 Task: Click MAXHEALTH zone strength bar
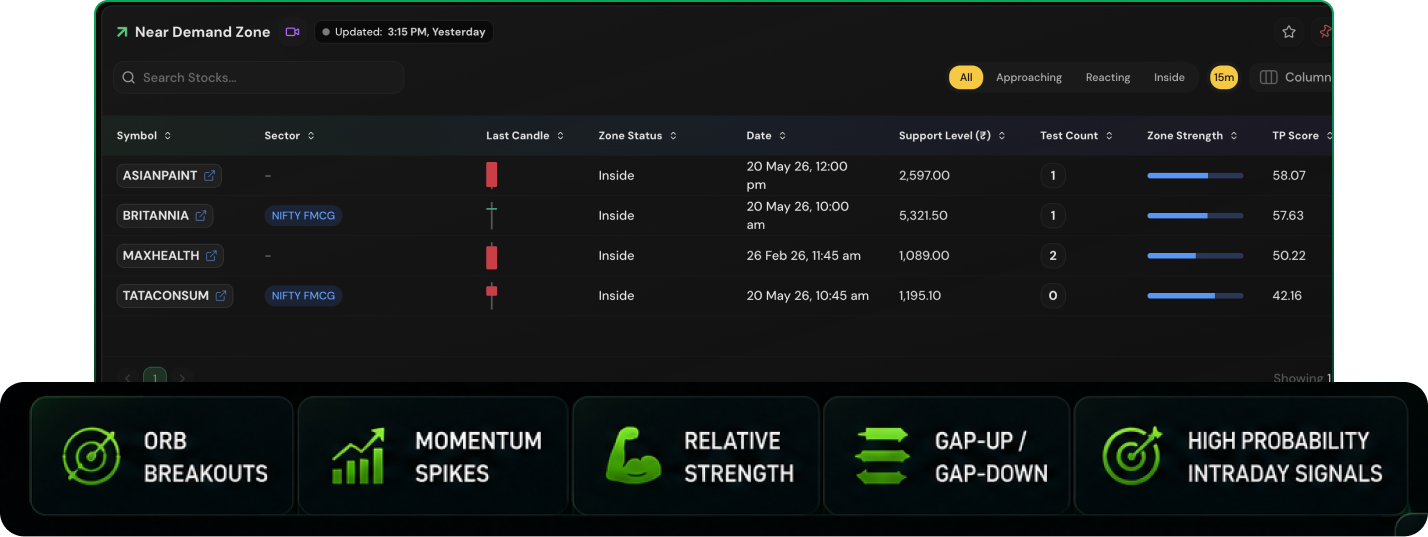[1195, 256]
